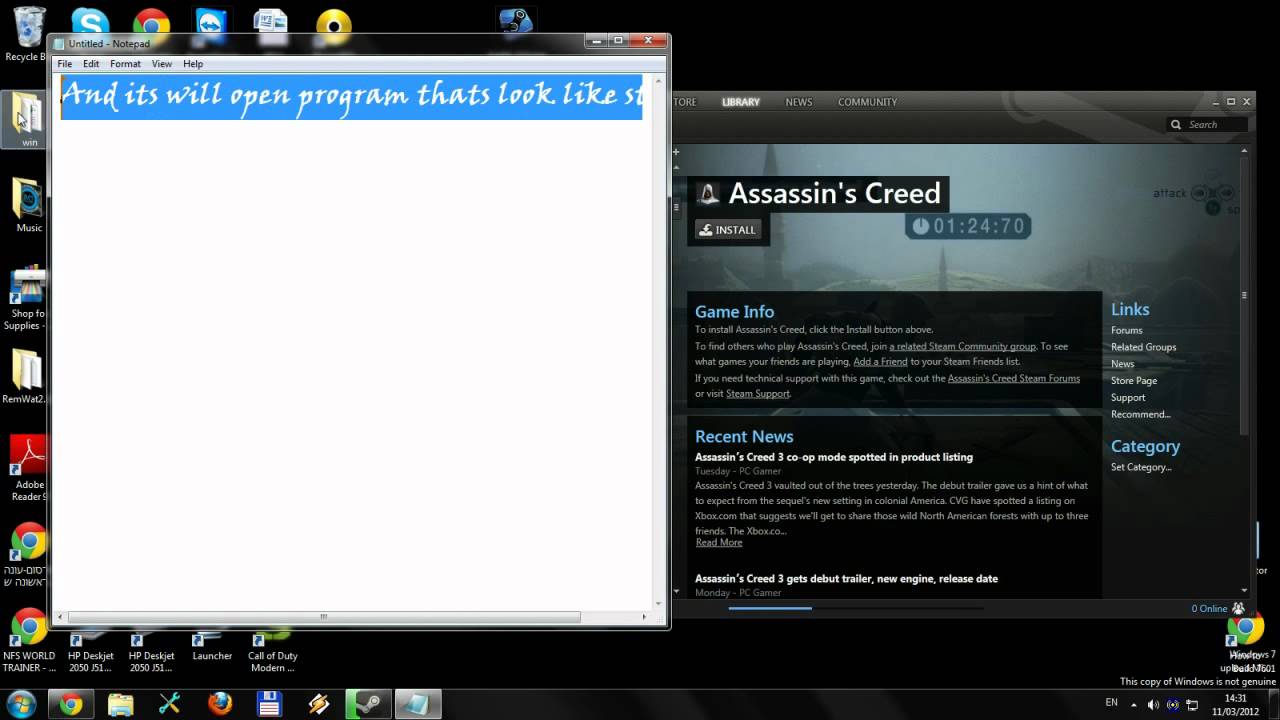Screen dimensions: 1280x720
Task: Click the Launcher desktop shortcut
Action: pyautogui.click(x=212, y=641)
